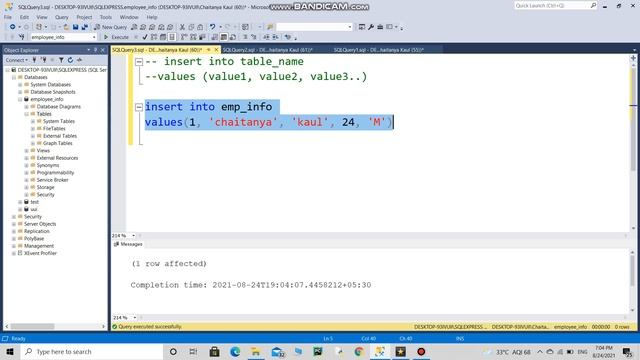Open the notification center icon
Viewport: 640px width, 360px height.
click(627, 351)
